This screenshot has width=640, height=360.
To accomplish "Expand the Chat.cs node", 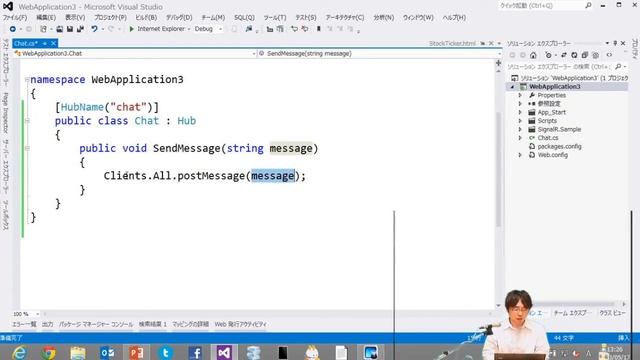I will (520, 138).
